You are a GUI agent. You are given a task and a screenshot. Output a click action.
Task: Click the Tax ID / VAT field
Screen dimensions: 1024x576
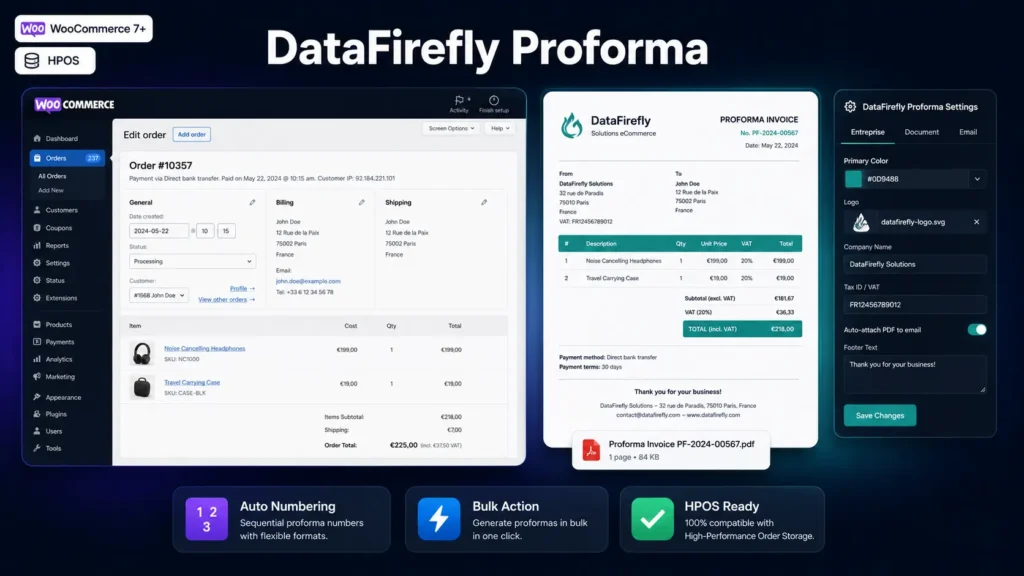pos(914,305)
